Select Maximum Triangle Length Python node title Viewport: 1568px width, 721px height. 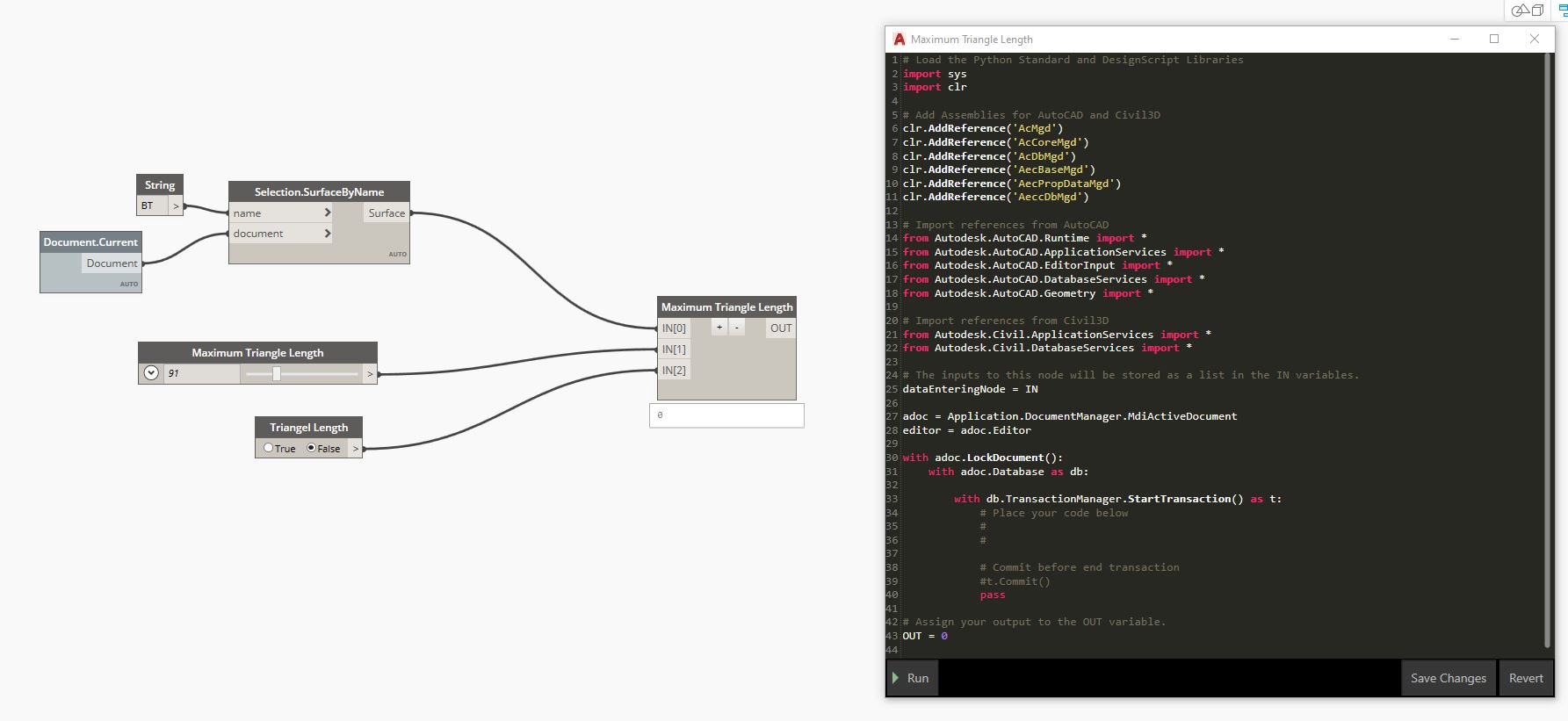(726, 307)
